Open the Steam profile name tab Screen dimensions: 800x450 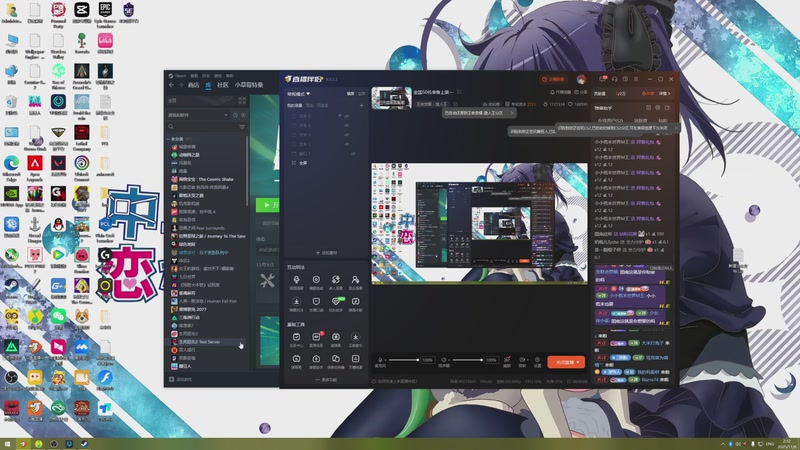tap(249, 85)
